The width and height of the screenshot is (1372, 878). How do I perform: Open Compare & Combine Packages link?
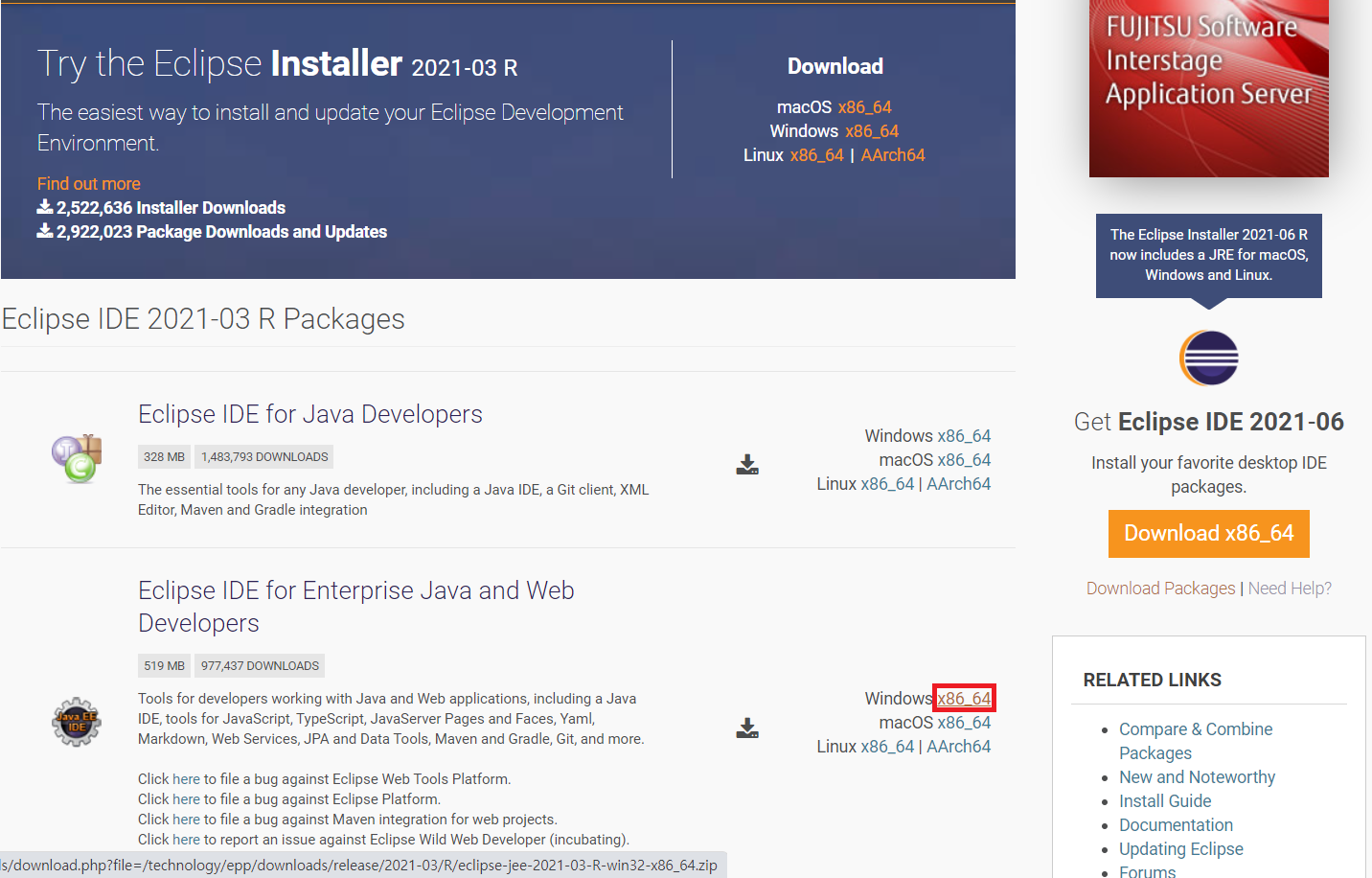click(x=1196, y=741)
